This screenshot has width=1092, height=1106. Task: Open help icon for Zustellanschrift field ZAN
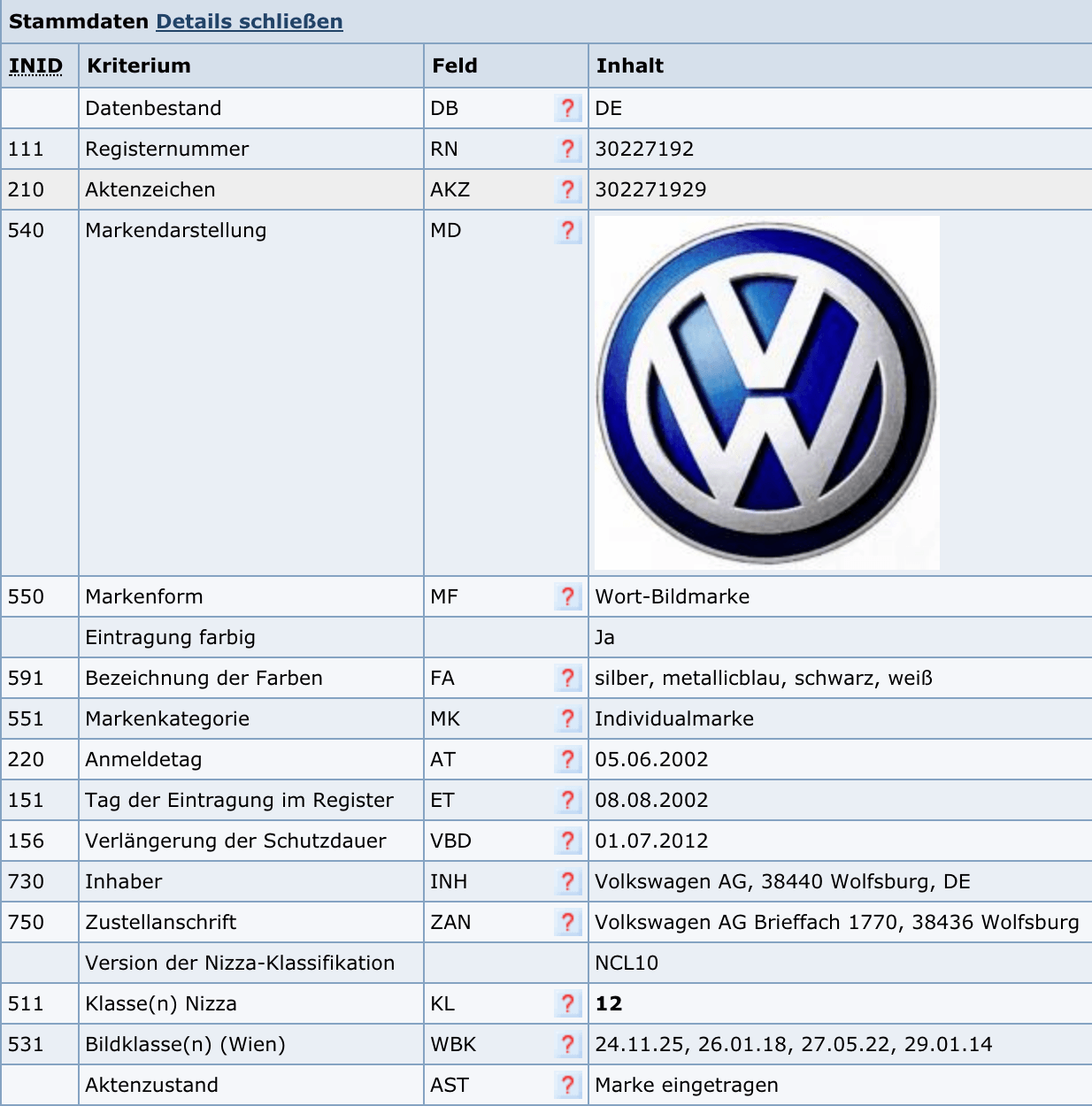568,922
